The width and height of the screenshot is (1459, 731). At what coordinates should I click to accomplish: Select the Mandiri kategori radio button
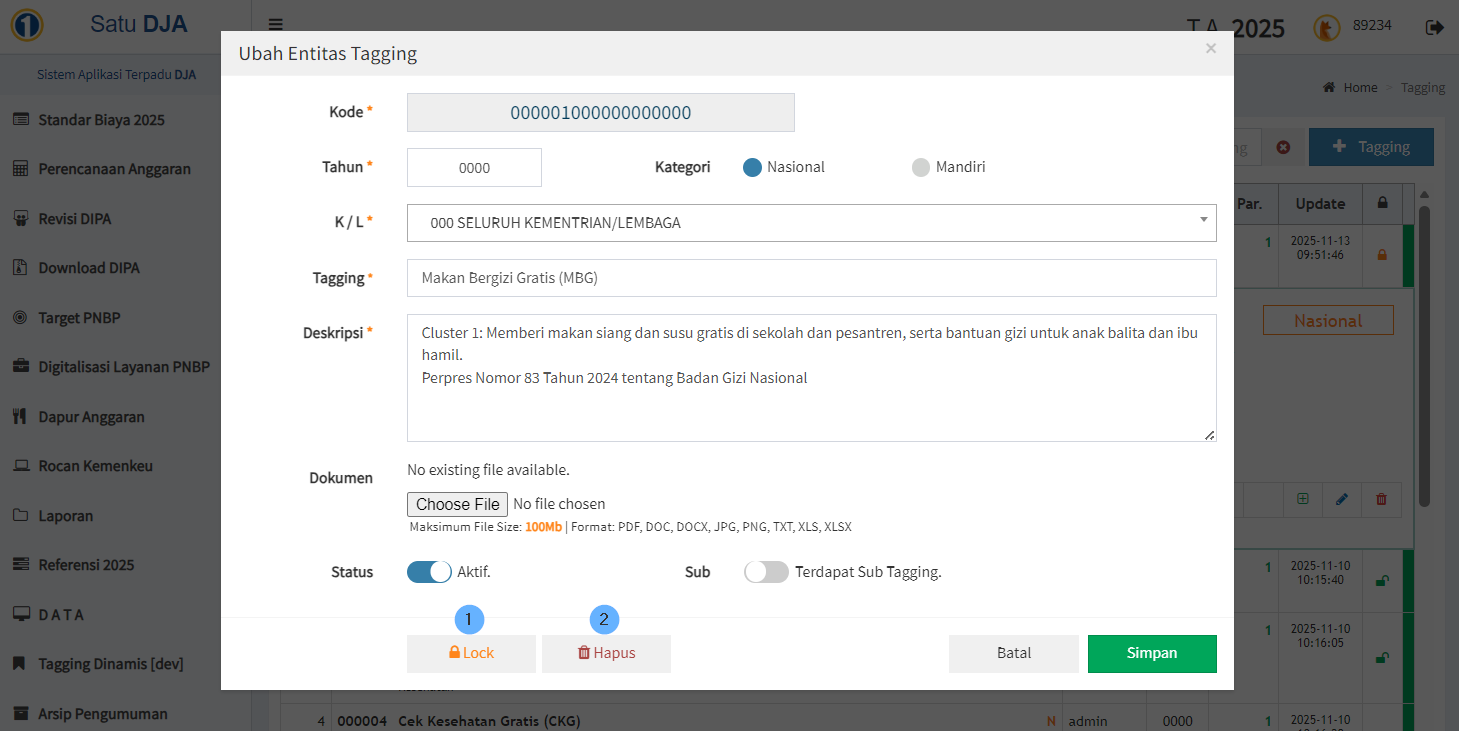921,167
